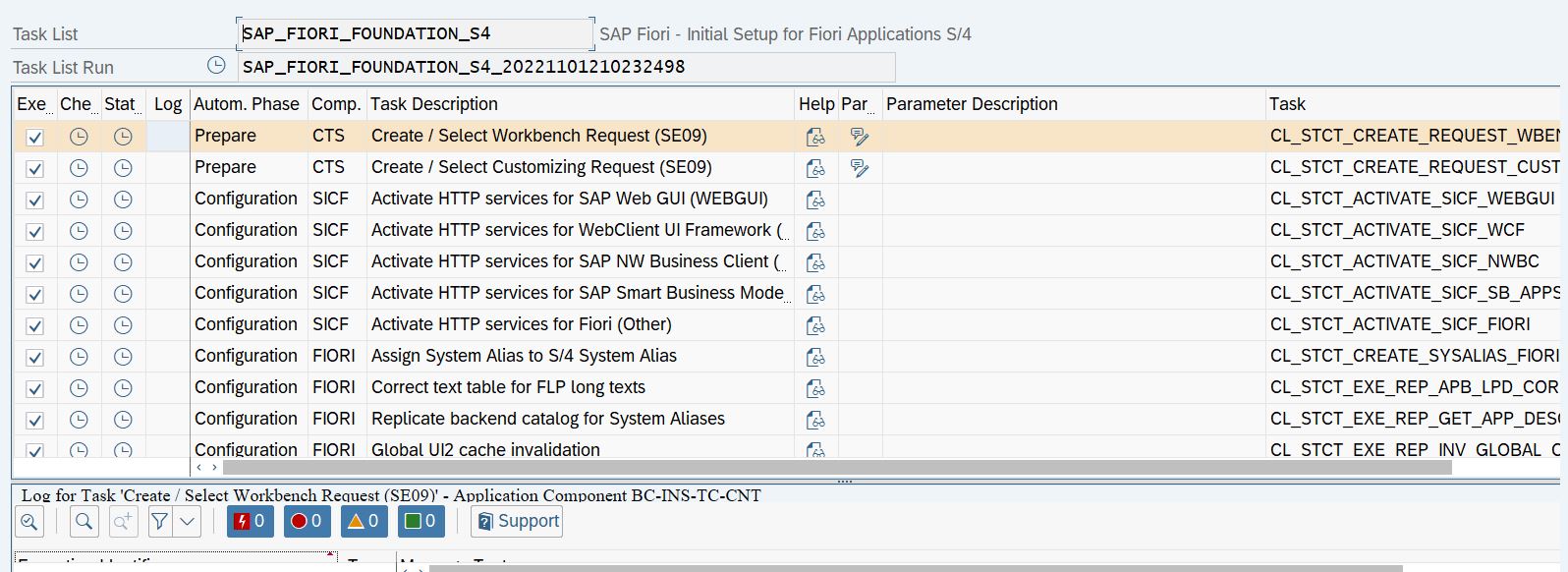Click the clock icon next to Task List Run
The width and height of the screenshot is (1568, 572).
216,66
